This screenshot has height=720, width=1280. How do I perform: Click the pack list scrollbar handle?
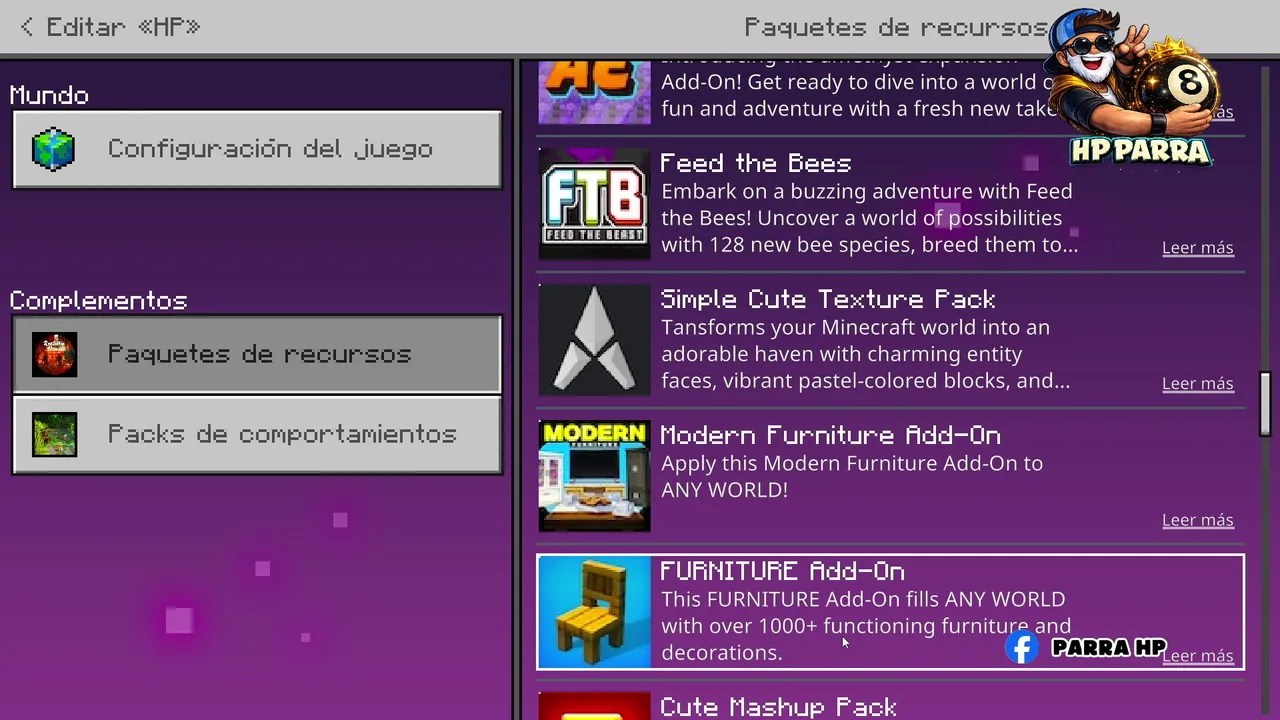click(1265, 404)
